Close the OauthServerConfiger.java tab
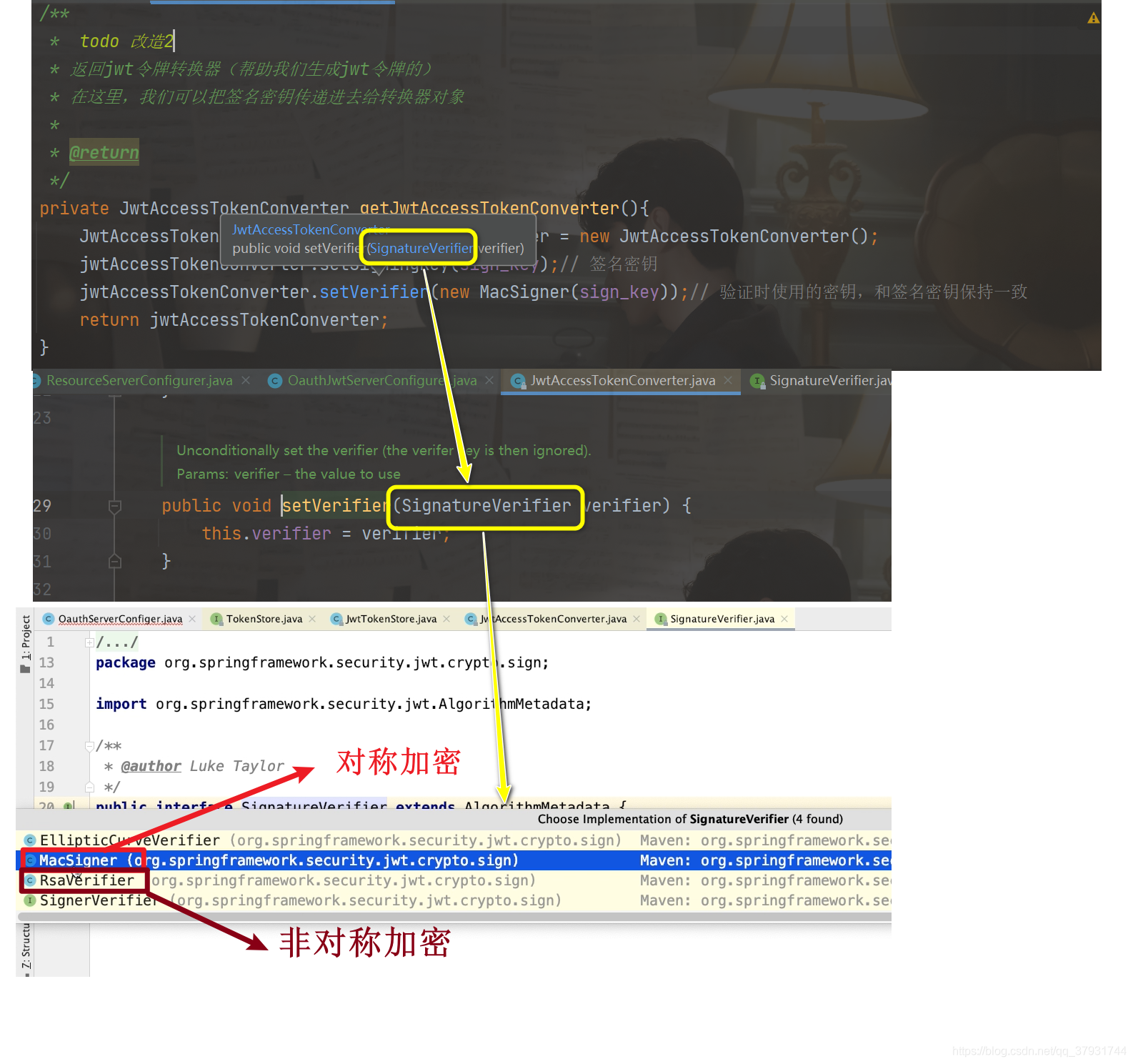The image size is (1133, 1064). tap(192, 619)
